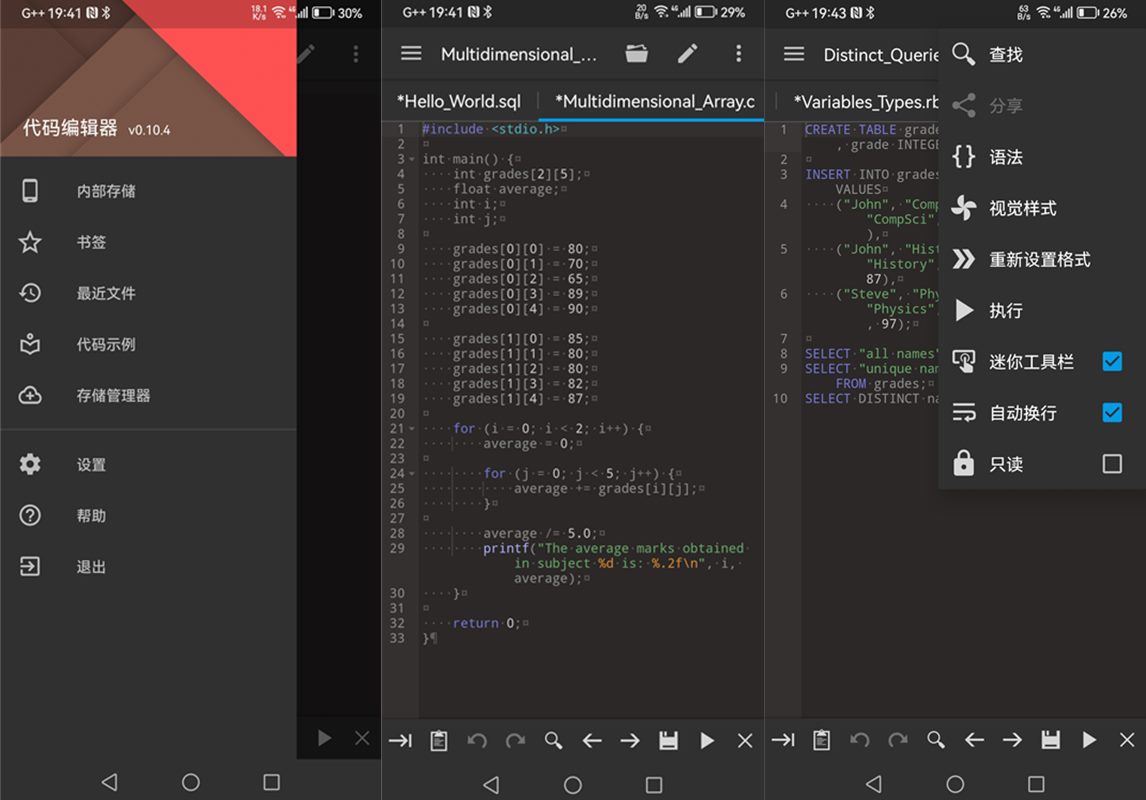Screen dimensions: 1146x800
Task: Collapse the int main() fold arrow at line 3
Action: (x=411, y=160)
